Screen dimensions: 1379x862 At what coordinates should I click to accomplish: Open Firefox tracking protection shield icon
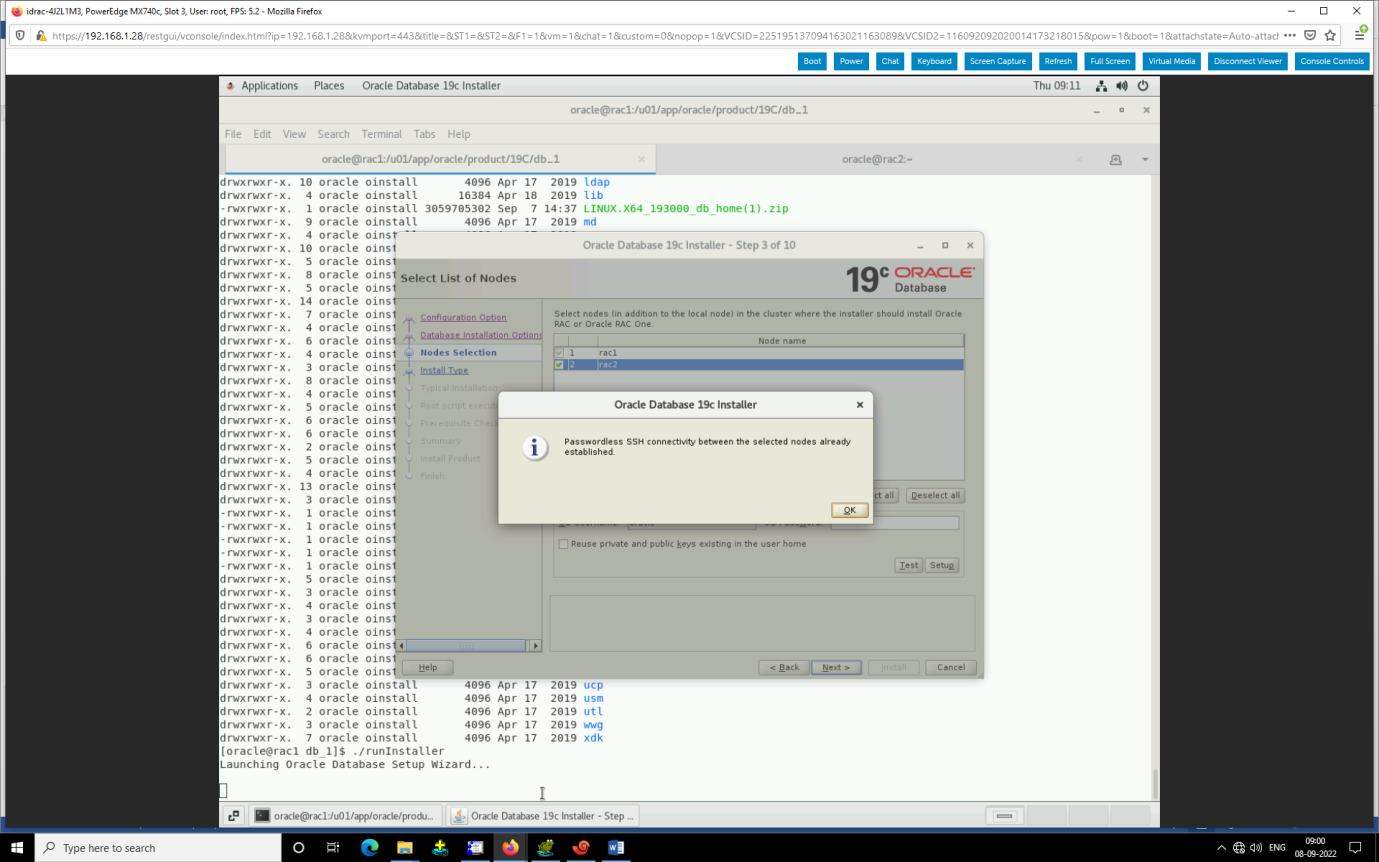[20, 35]
